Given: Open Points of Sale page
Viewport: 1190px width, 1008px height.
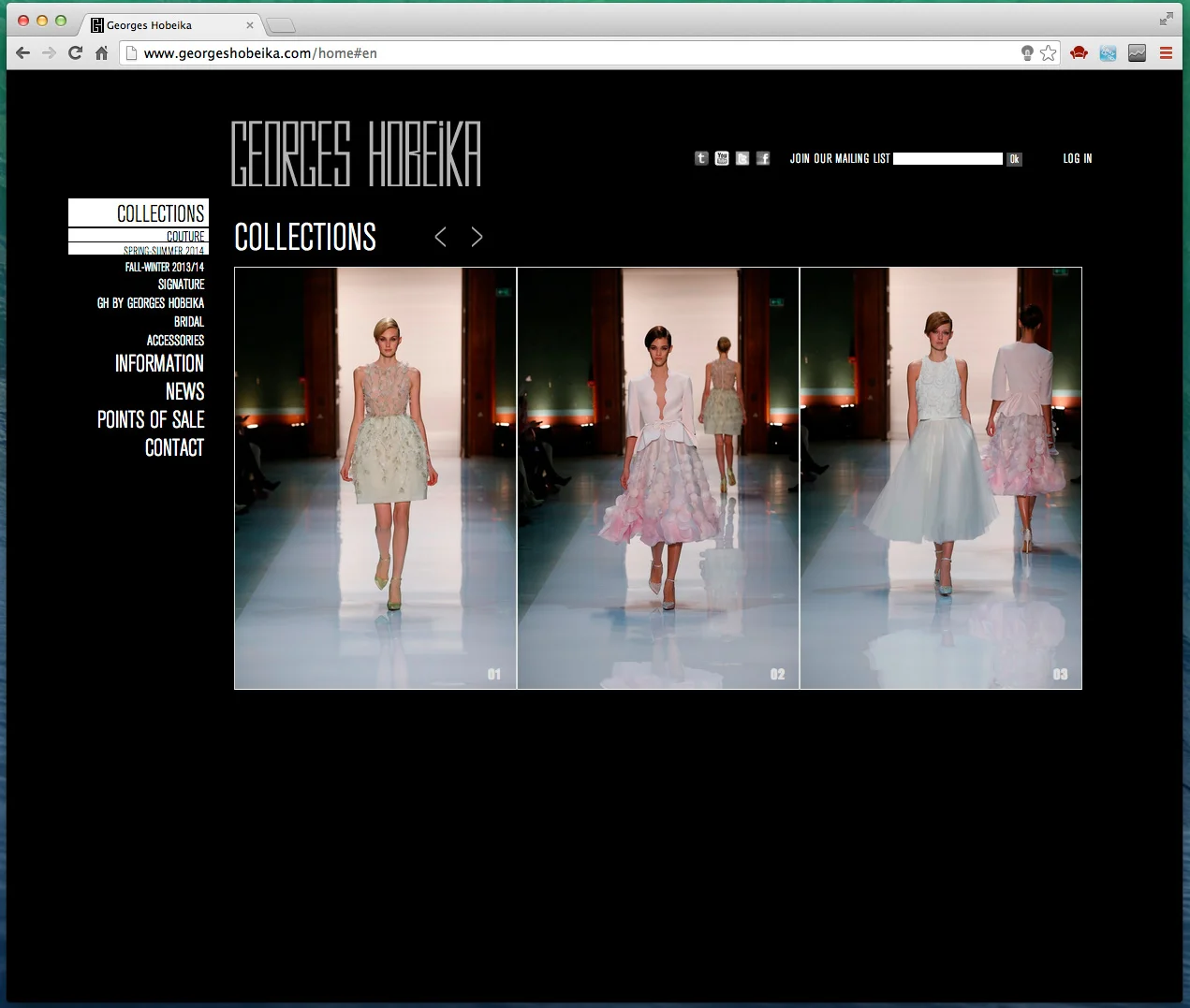Looking at the screenshot, I should coord(151,419).
